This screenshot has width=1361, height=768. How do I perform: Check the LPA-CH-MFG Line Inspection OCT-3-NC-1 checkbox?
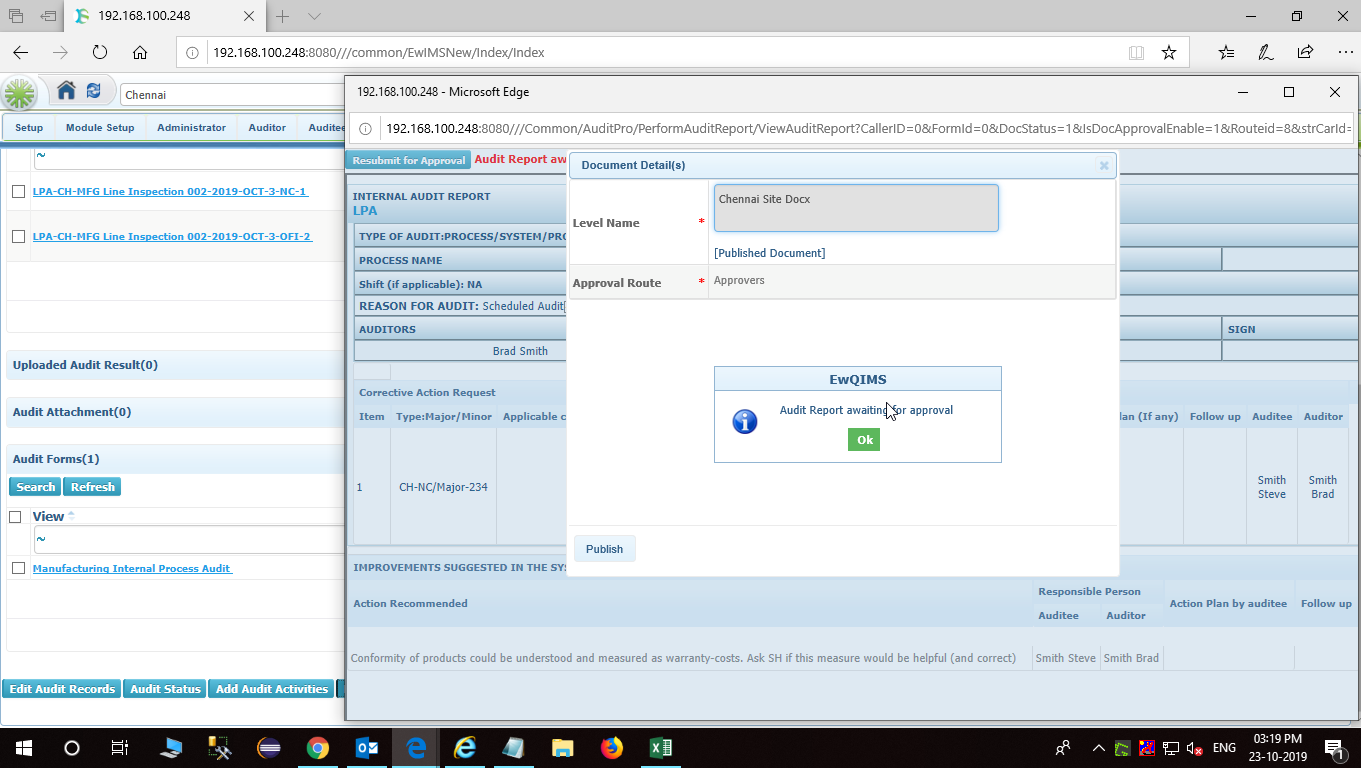tap(18, 191)
